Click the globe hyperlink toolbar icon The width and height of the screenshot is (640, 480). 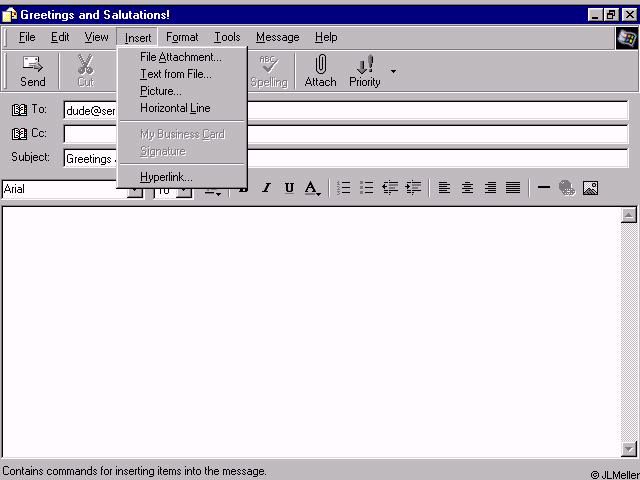click(x=567, y=188)
